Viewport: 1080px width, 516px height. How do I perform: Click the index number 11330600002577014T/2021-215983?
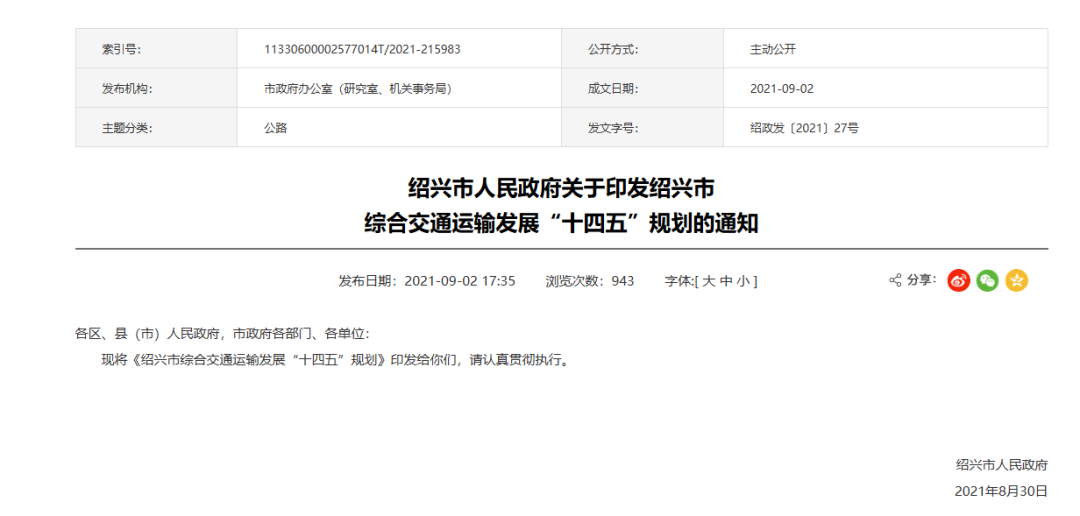[x=361, y=49]
